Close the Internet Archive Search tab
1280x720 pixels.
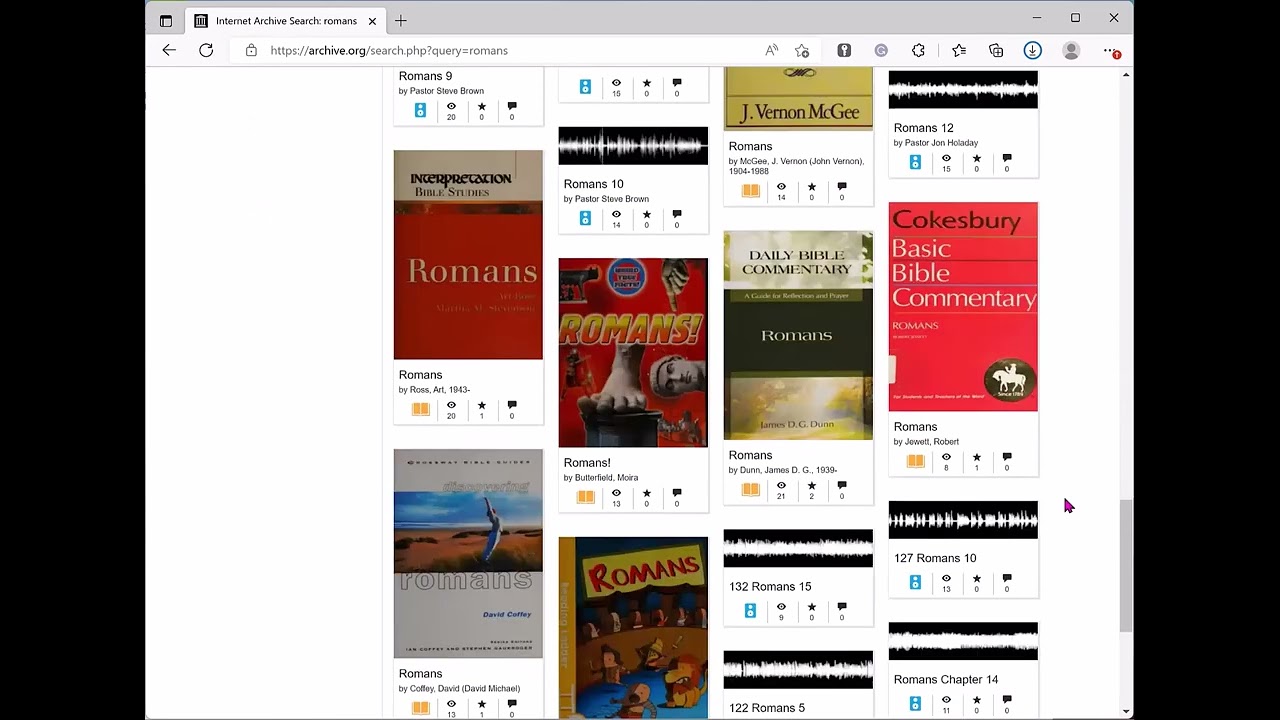click(x=372, y=20)
